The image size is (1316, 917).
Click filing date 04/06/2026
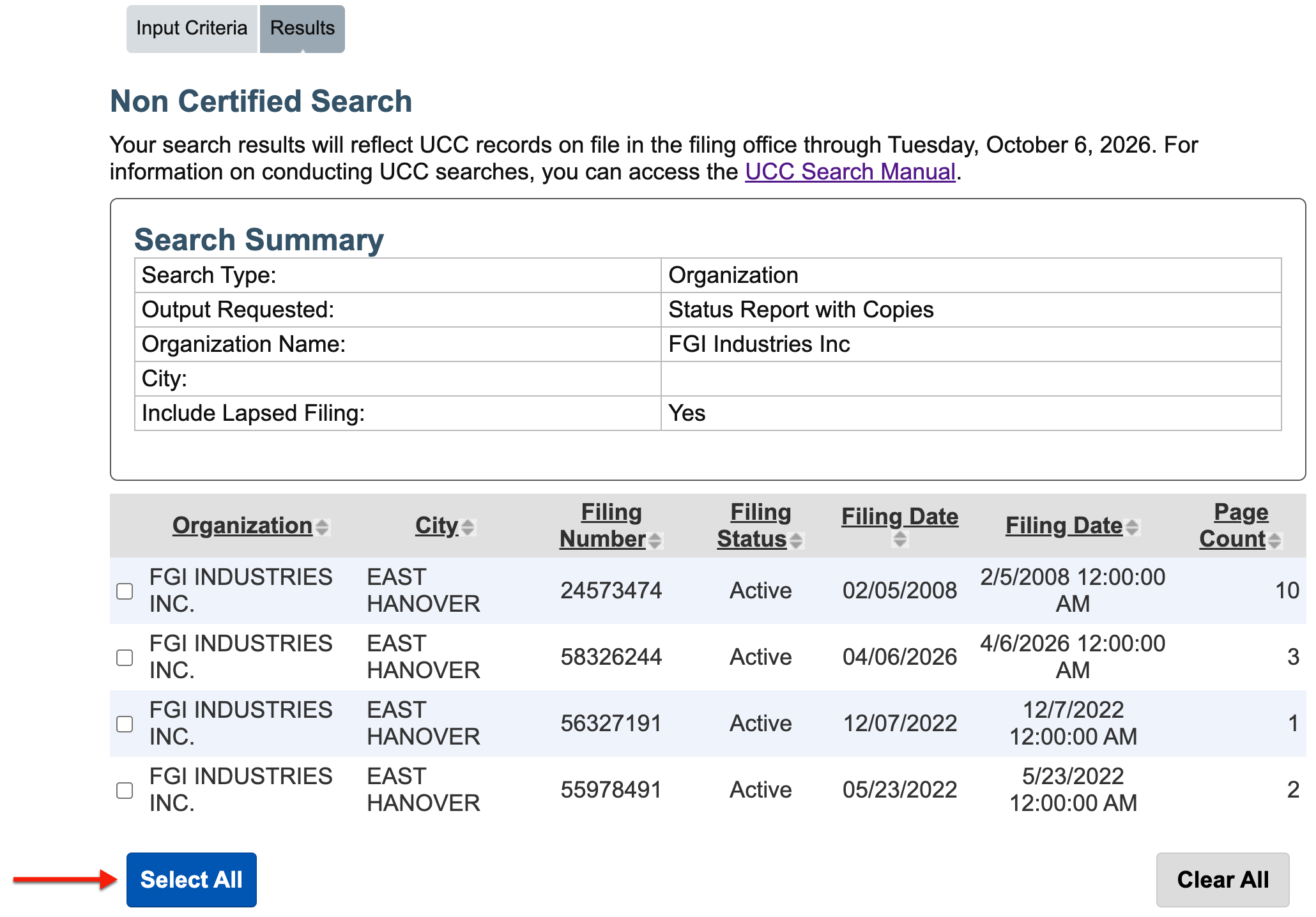click(x=899, y=657)
